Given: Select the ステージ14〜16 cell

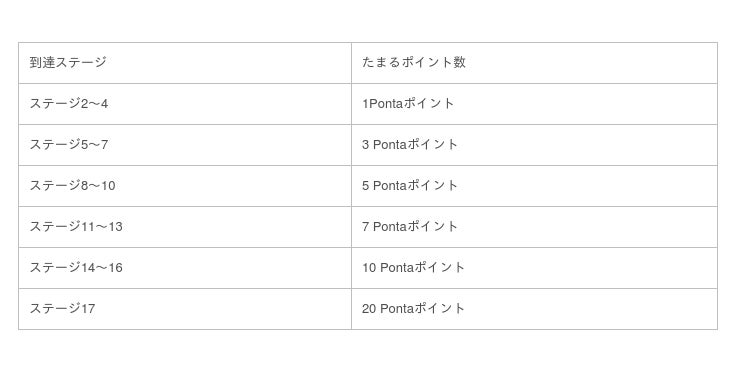Looking at the screenshot, I should [185, 268].
